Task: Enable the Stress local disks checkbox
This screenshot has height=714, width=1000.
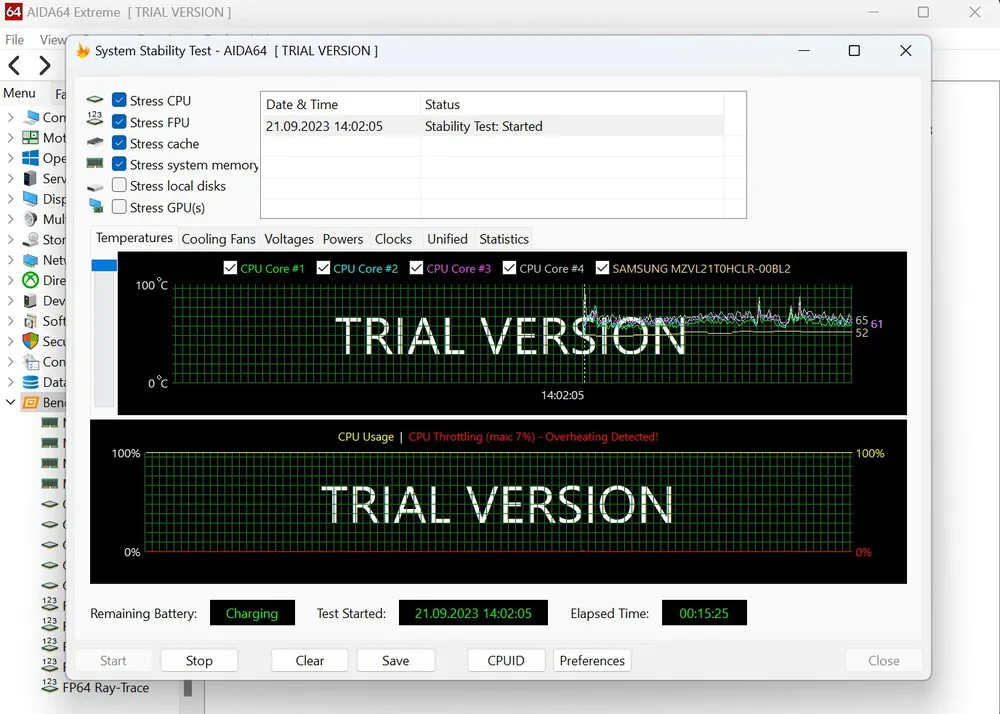Action: coord(119,185)
